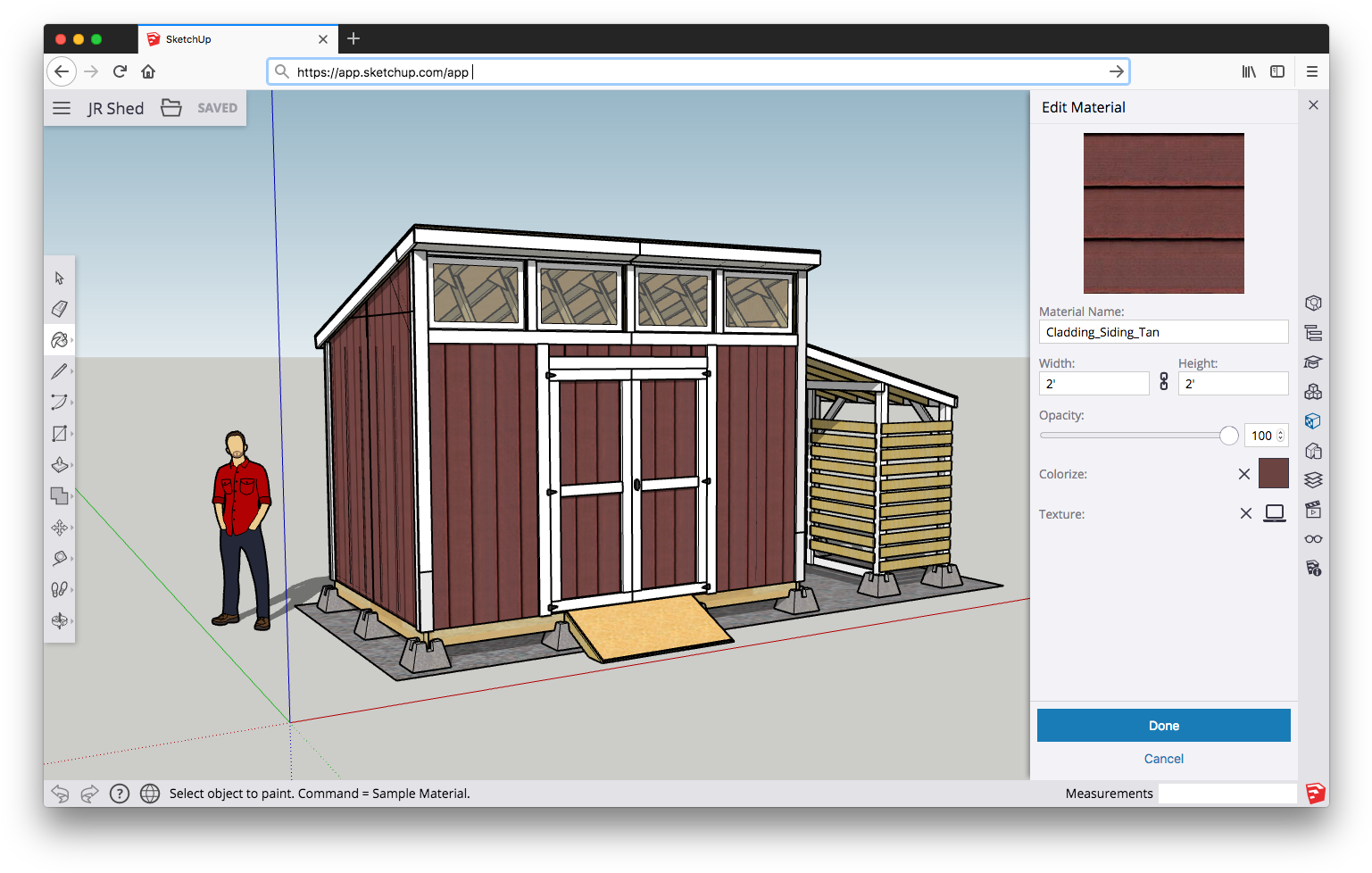
Task: Choose the Select arrow tool
Action: click(x=60, y=278)
